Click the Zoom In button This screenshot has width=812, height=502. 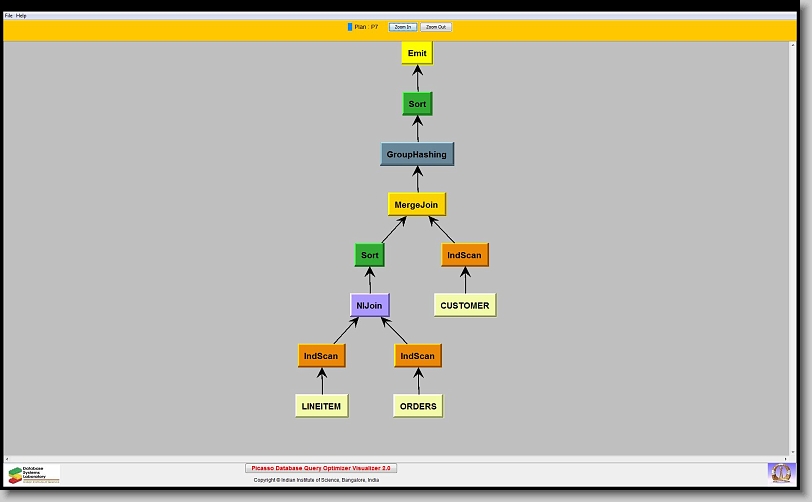[402, 27]
